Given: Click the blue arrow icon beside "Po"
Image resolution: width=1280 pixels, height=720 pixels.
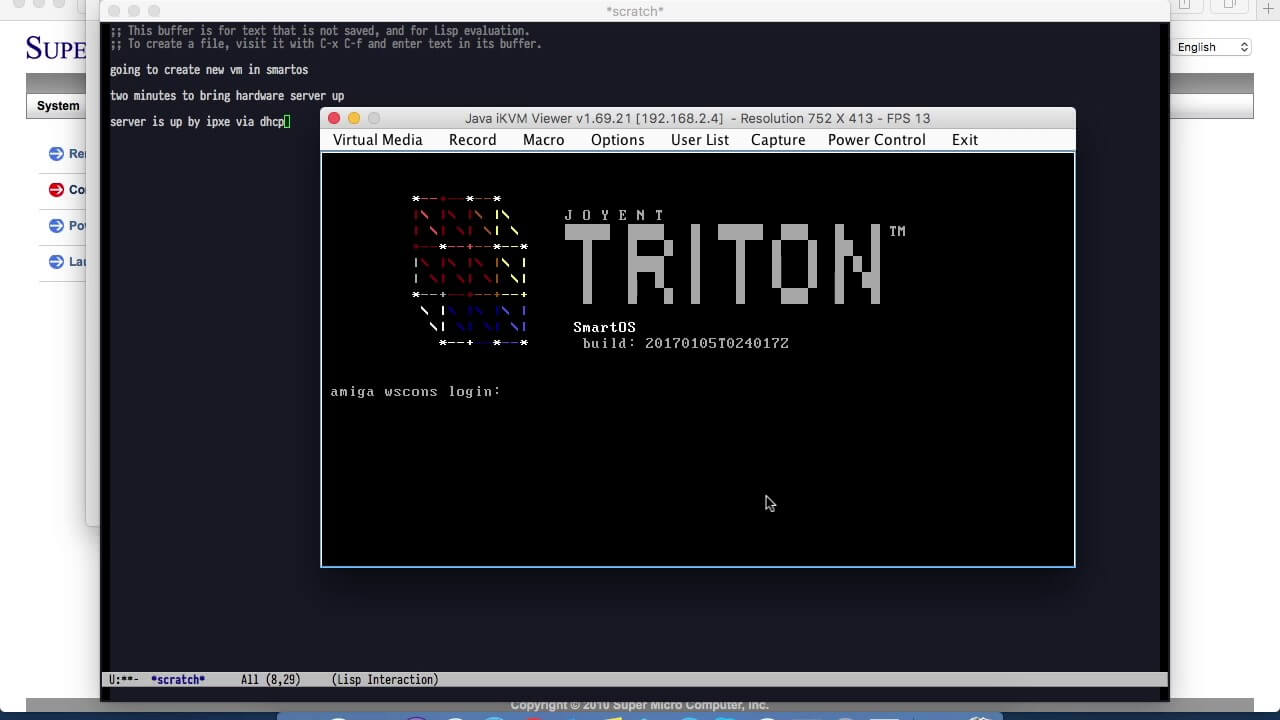Looking at the screenshot, I should (56, 226).
